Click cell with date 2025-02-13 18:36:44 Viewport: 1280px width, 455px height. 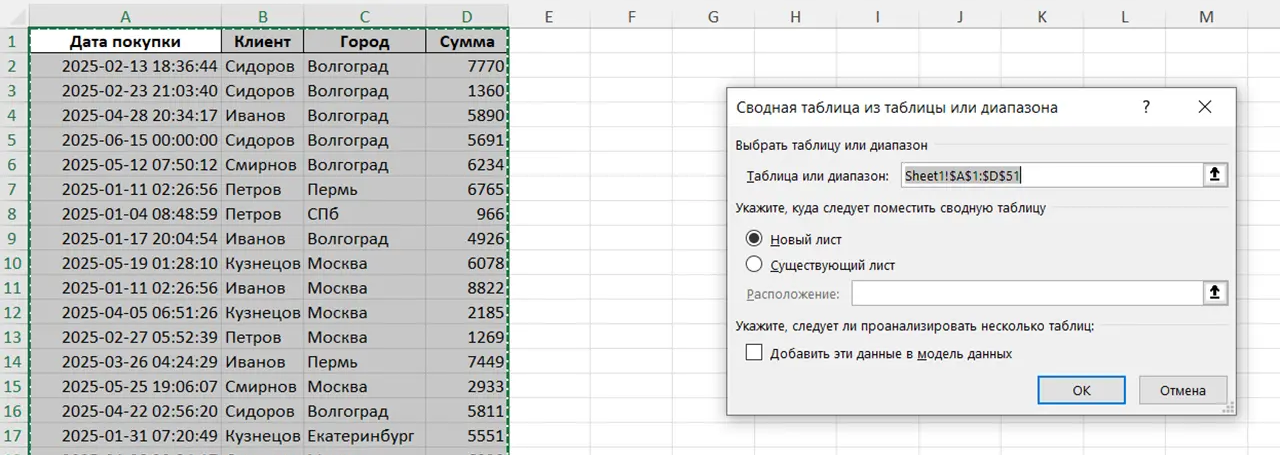(x=125, y=66)
